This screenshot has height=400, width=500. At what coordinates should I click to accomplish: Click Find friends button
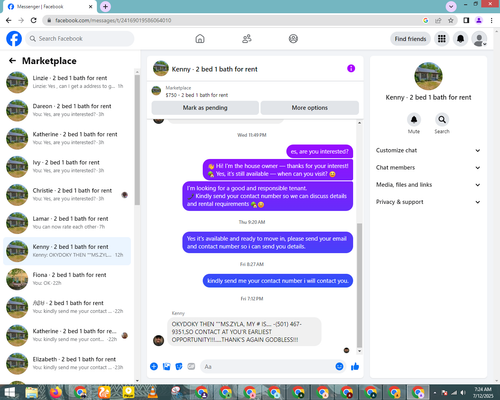pos(410,39)
